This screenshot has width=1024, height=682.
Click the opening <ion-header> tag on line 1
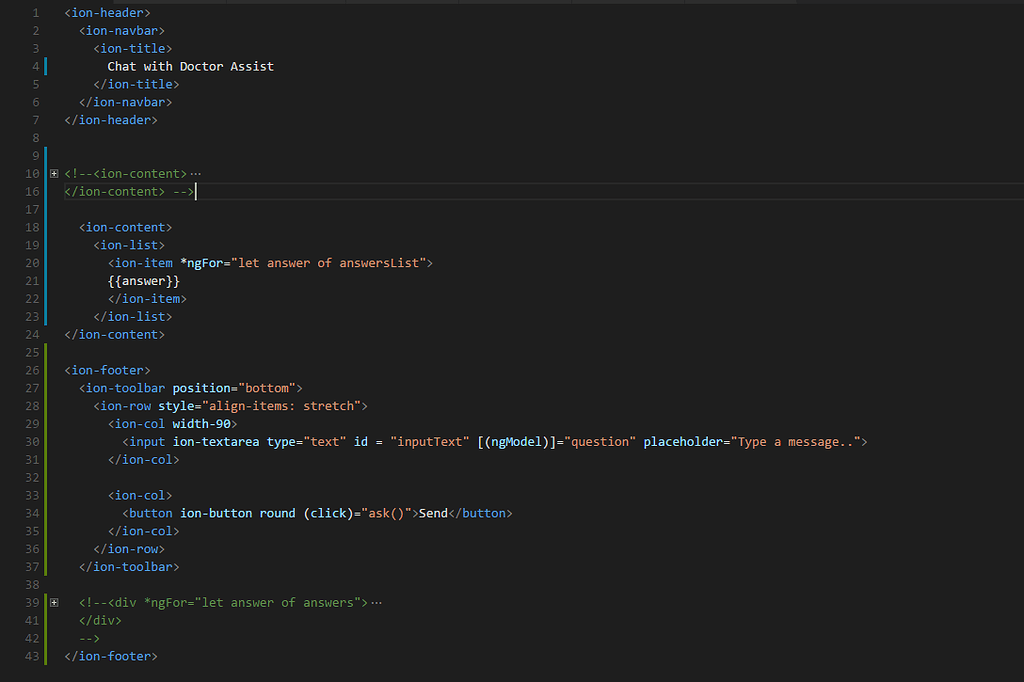point(108,13)
